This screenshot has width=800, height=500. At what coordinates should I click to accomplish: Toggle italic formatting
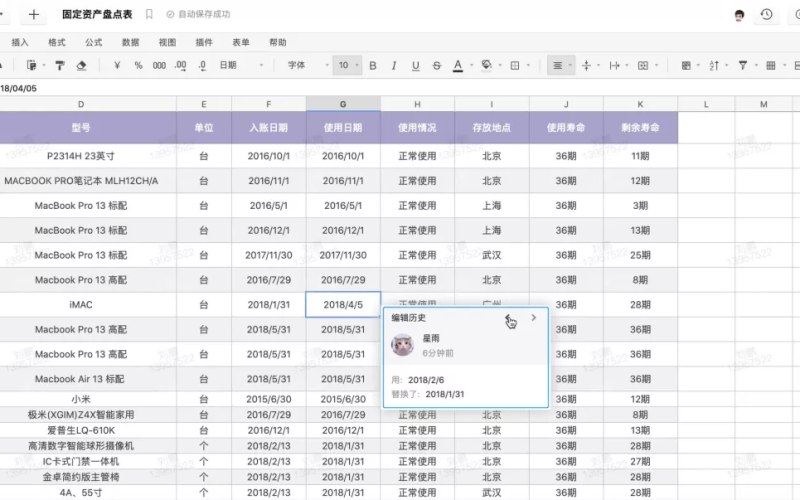[394, 65]
